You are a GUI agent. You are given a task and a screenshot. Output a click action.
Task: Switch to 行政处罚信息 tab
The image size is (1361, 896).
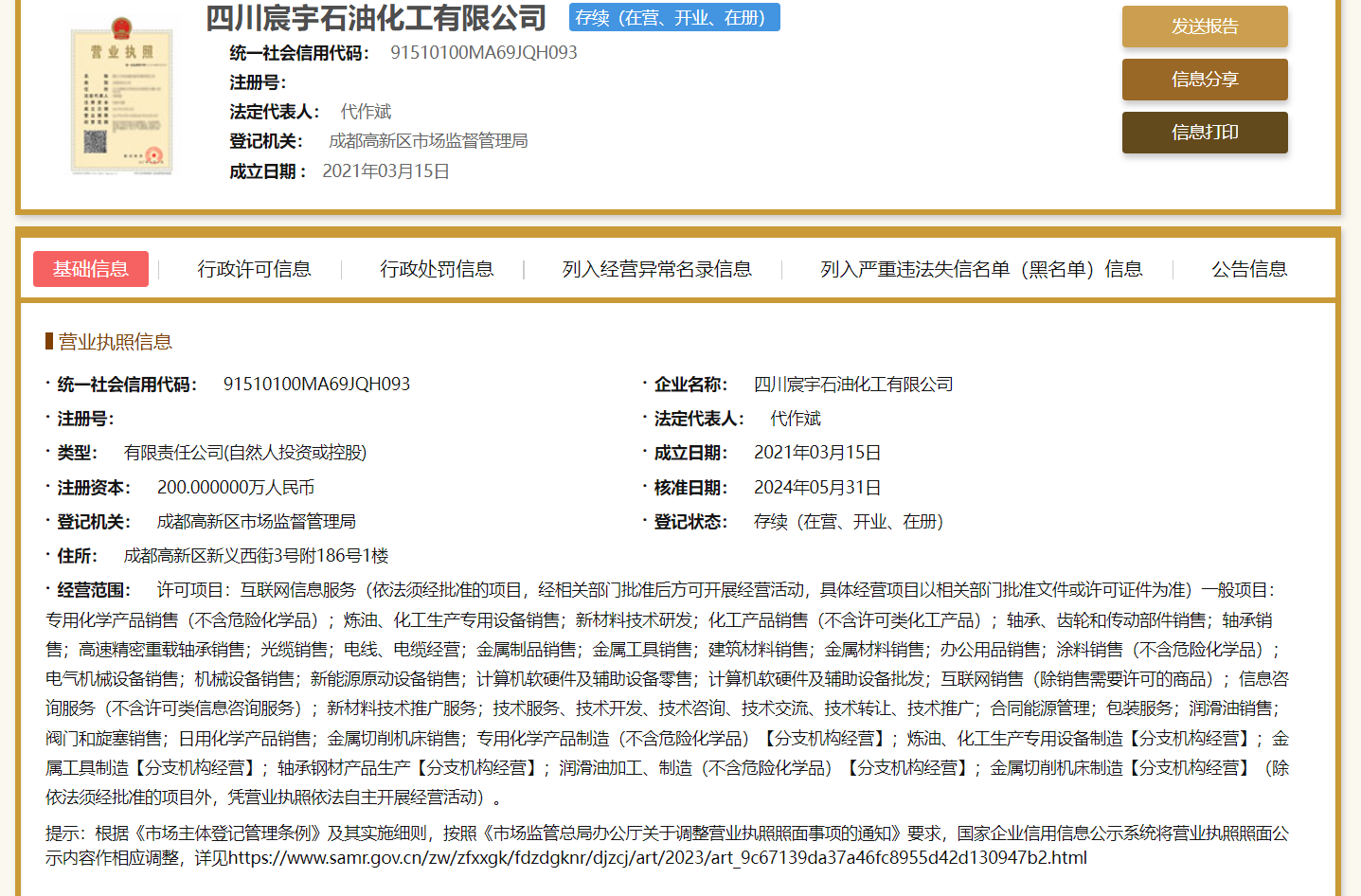(437, 269)
